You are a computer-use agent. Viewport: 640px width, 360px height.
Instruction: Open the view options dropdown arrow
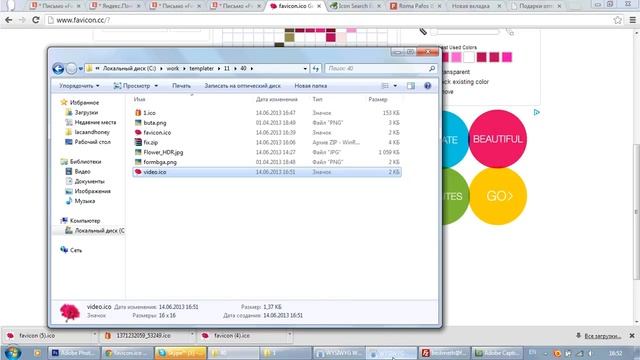(395, 86)
